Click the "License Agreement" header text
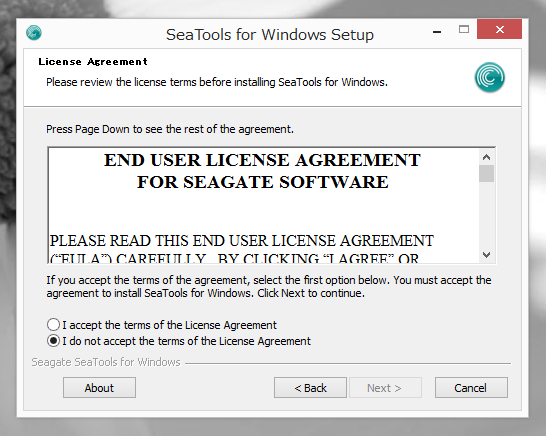Screen dimensions: 546x436 [x=93, y=62]
